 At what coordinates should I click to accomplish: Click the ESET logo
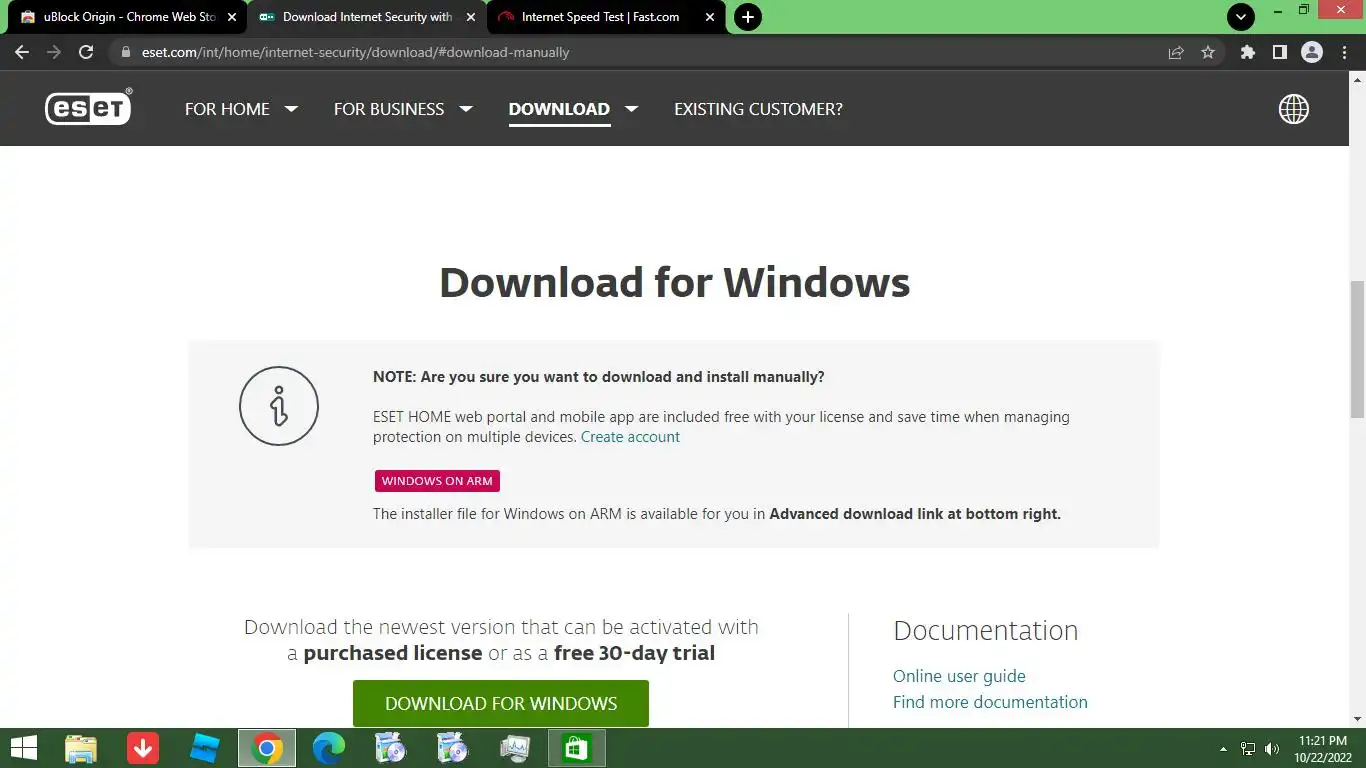coord(88,107)
